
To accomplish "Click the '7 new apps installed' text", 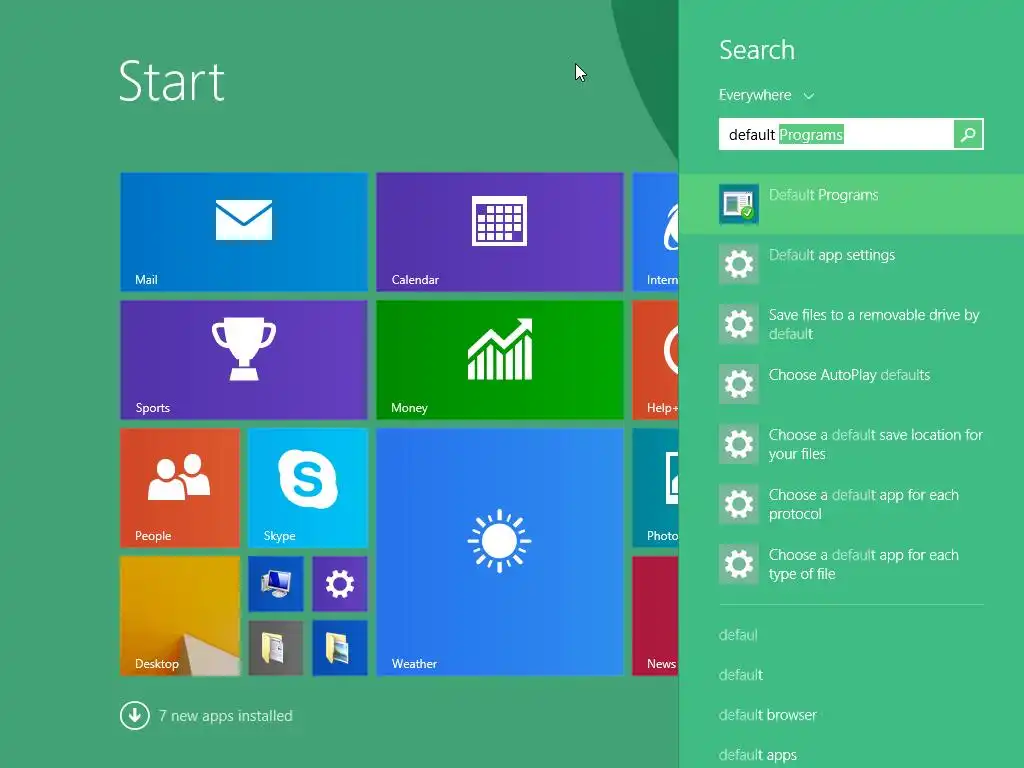I will click(x=225, y=716).
